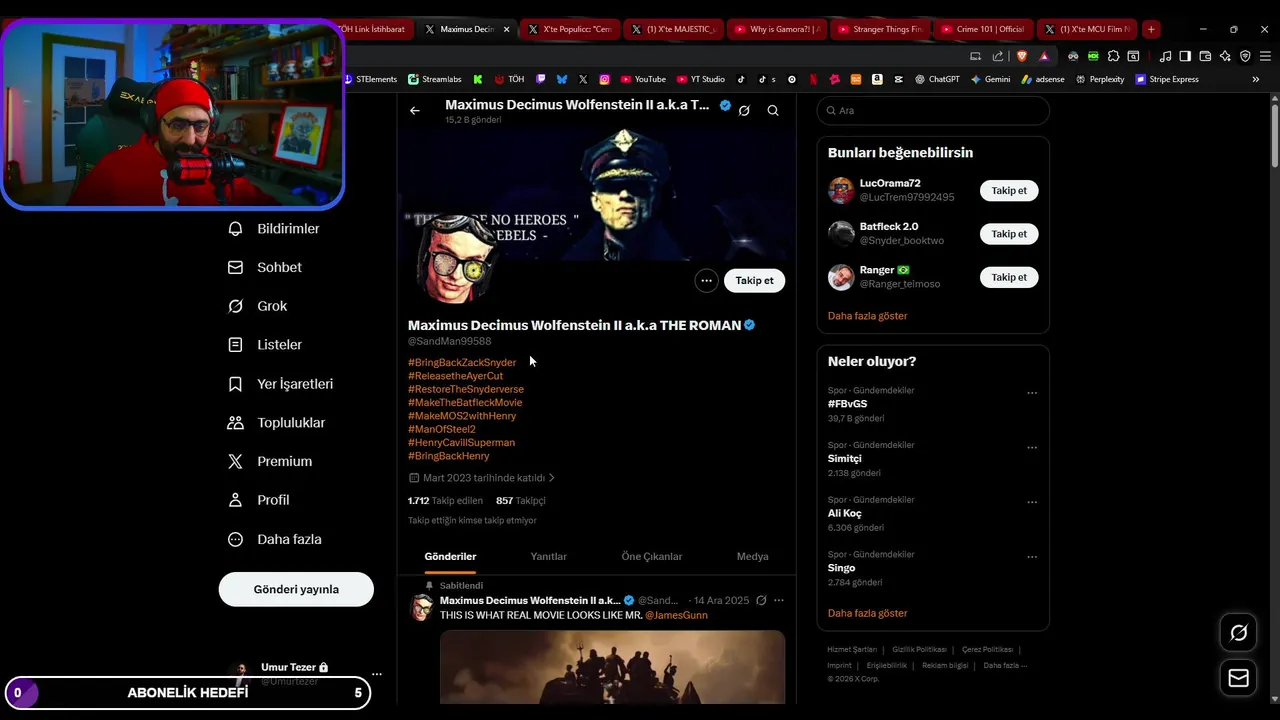
Task: Open the YT Studio bookmark
Action: tap(701, 79)
